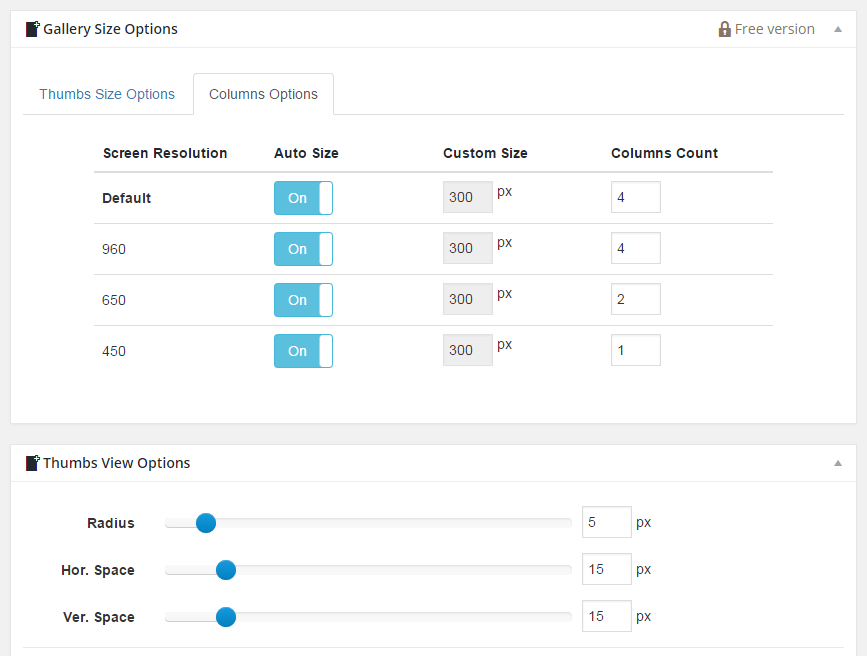The image size is (867, 656).
Task: Click the Free version lock icon
Action: 724,29
